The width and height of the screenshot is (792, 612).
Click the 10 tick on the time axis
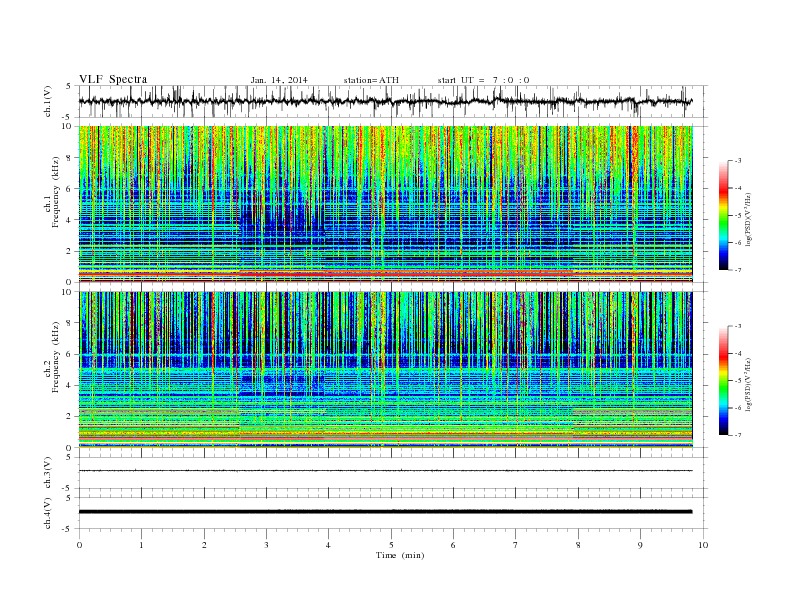coord(703,545)
